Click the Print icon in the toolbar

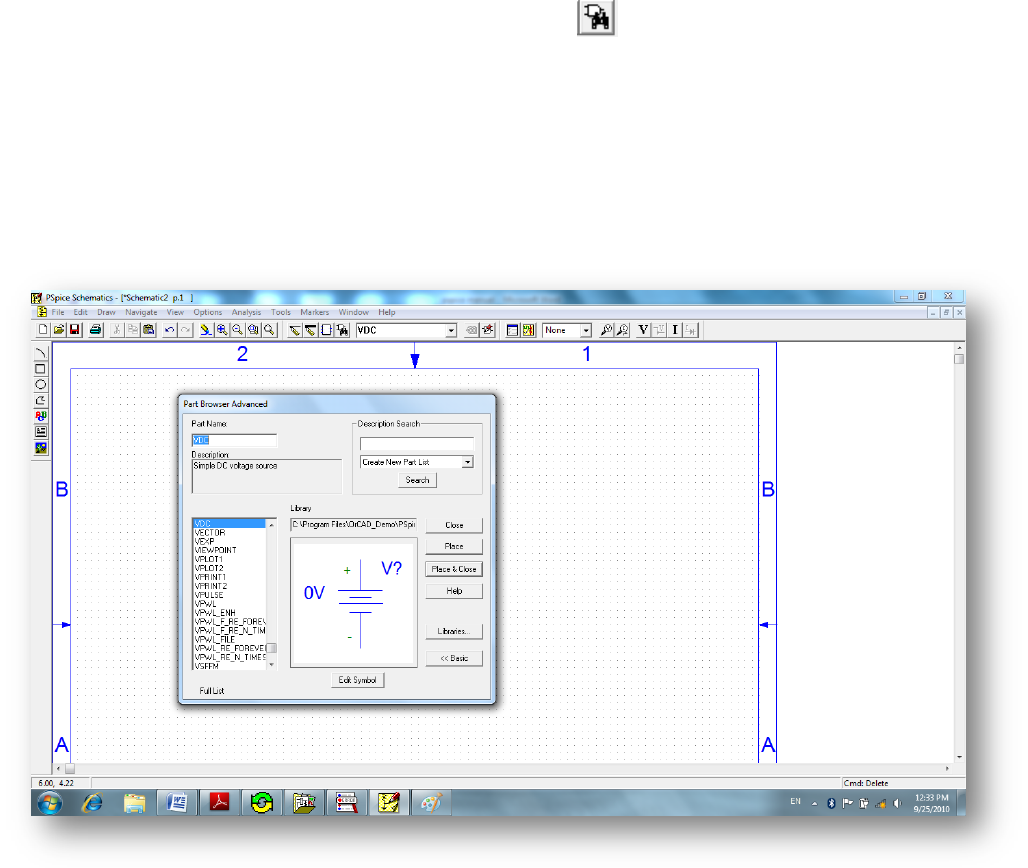(96, 330)
